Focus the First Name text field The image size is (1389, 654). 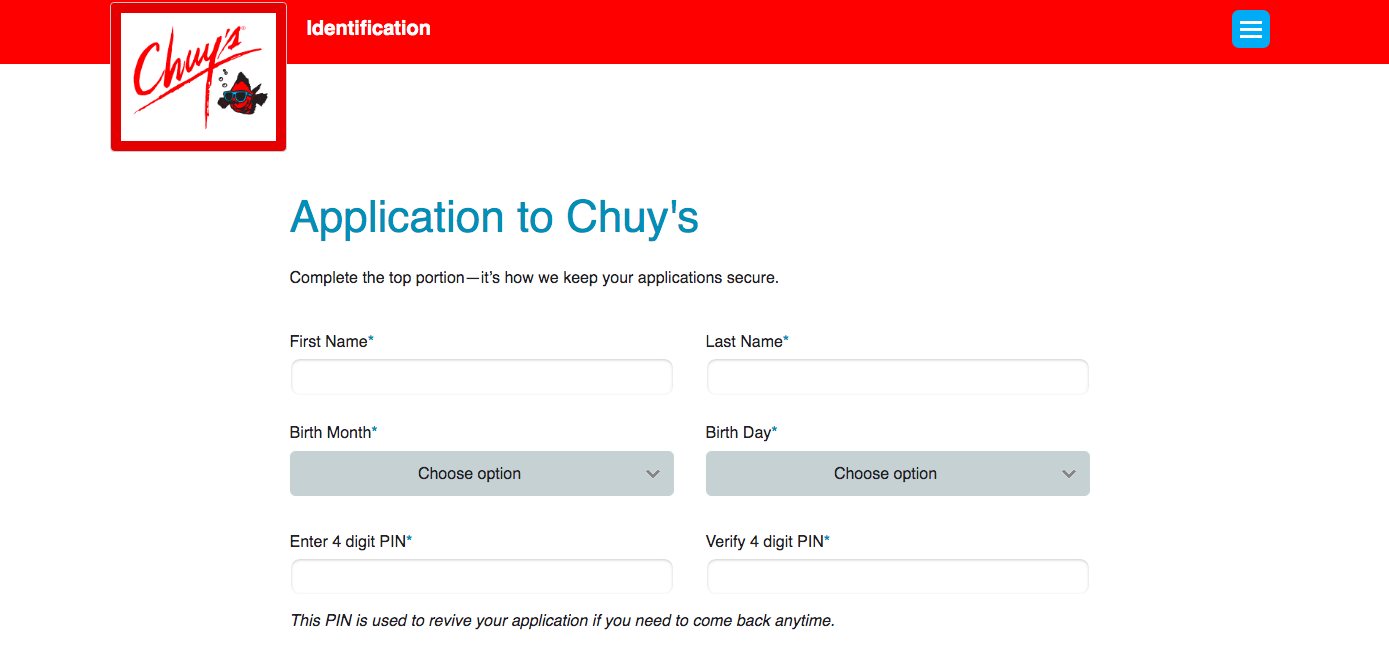coord(481,378)
